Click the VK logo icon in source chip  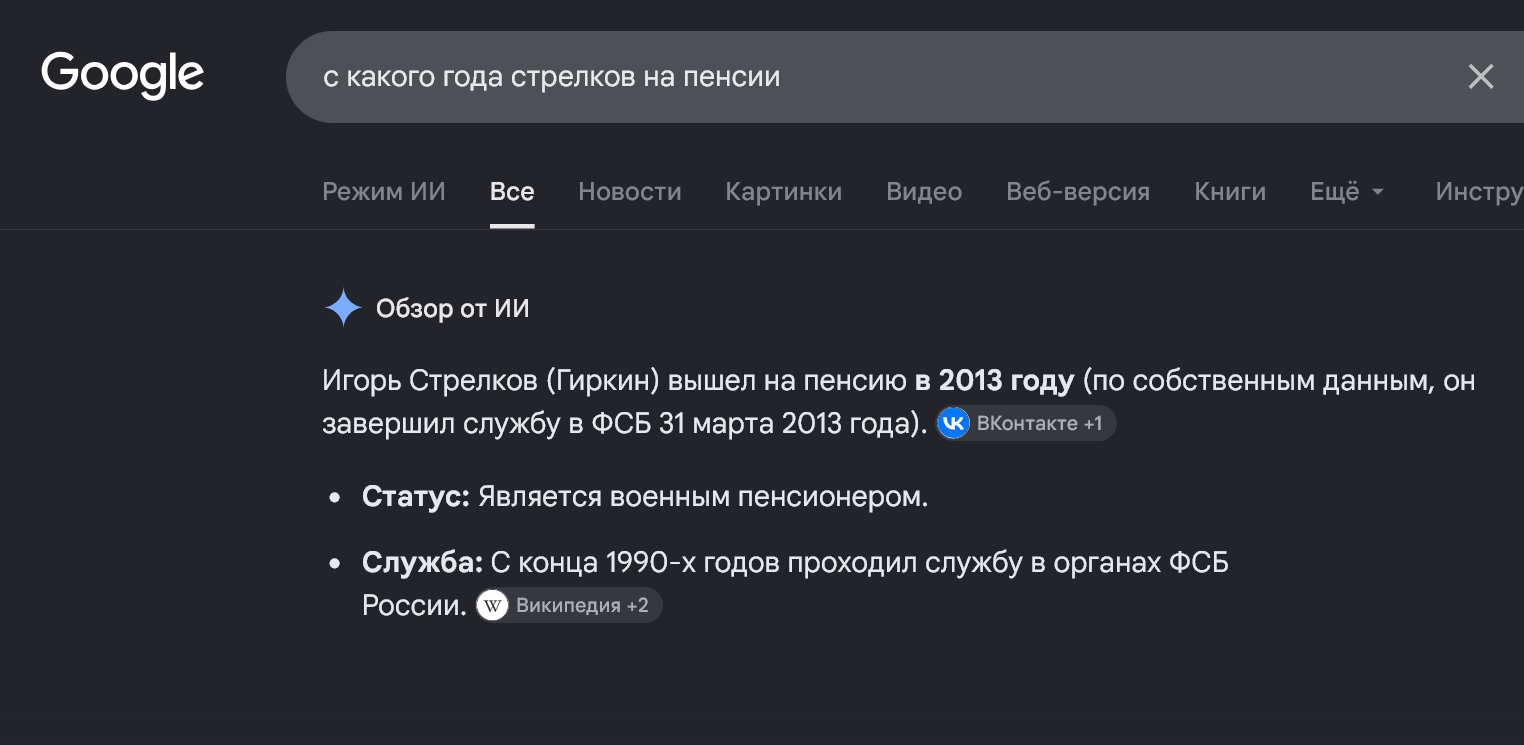[954, 423]
